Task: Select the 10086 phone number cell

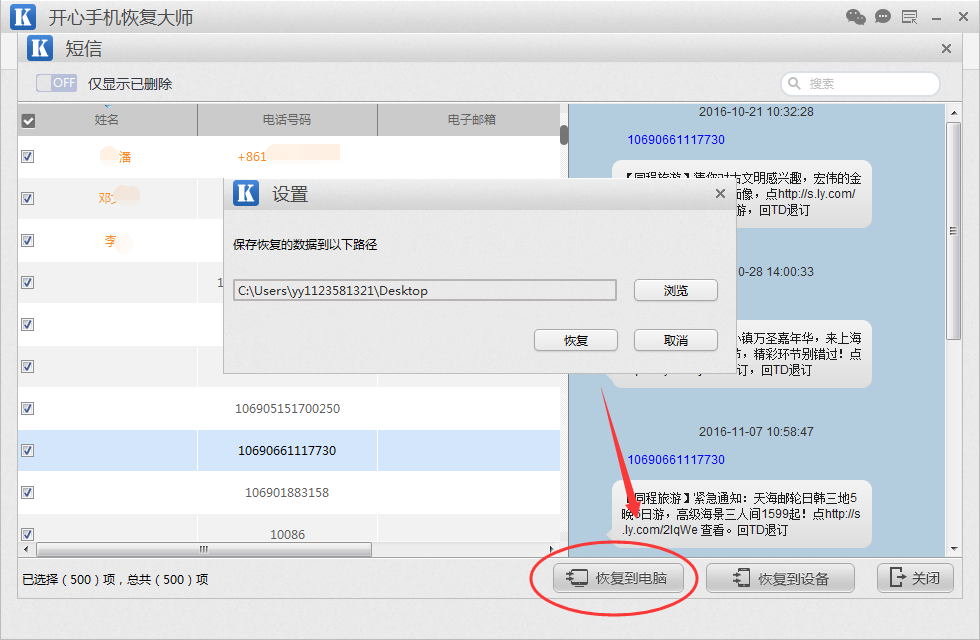Action: pos(288,534)
